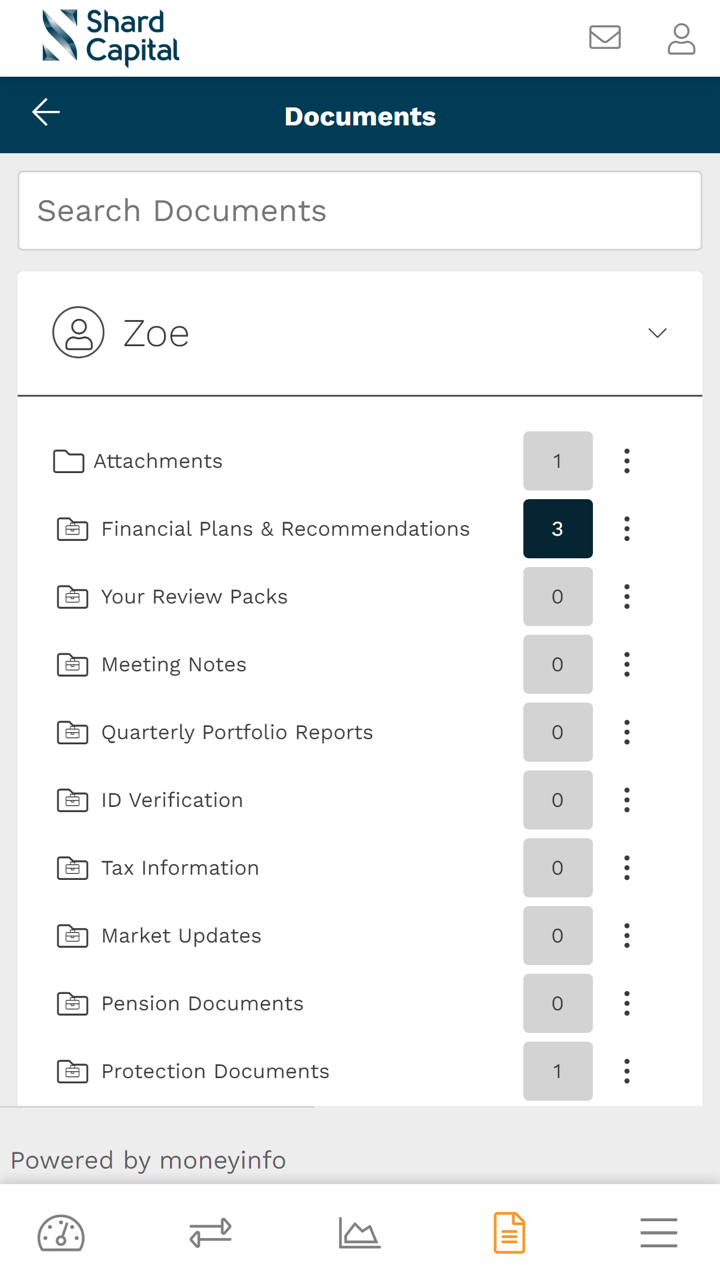The width and height of the screenshot is (720, 1280).
Task: Open options menu for Meeting Notes
Action: pos(627,664)
